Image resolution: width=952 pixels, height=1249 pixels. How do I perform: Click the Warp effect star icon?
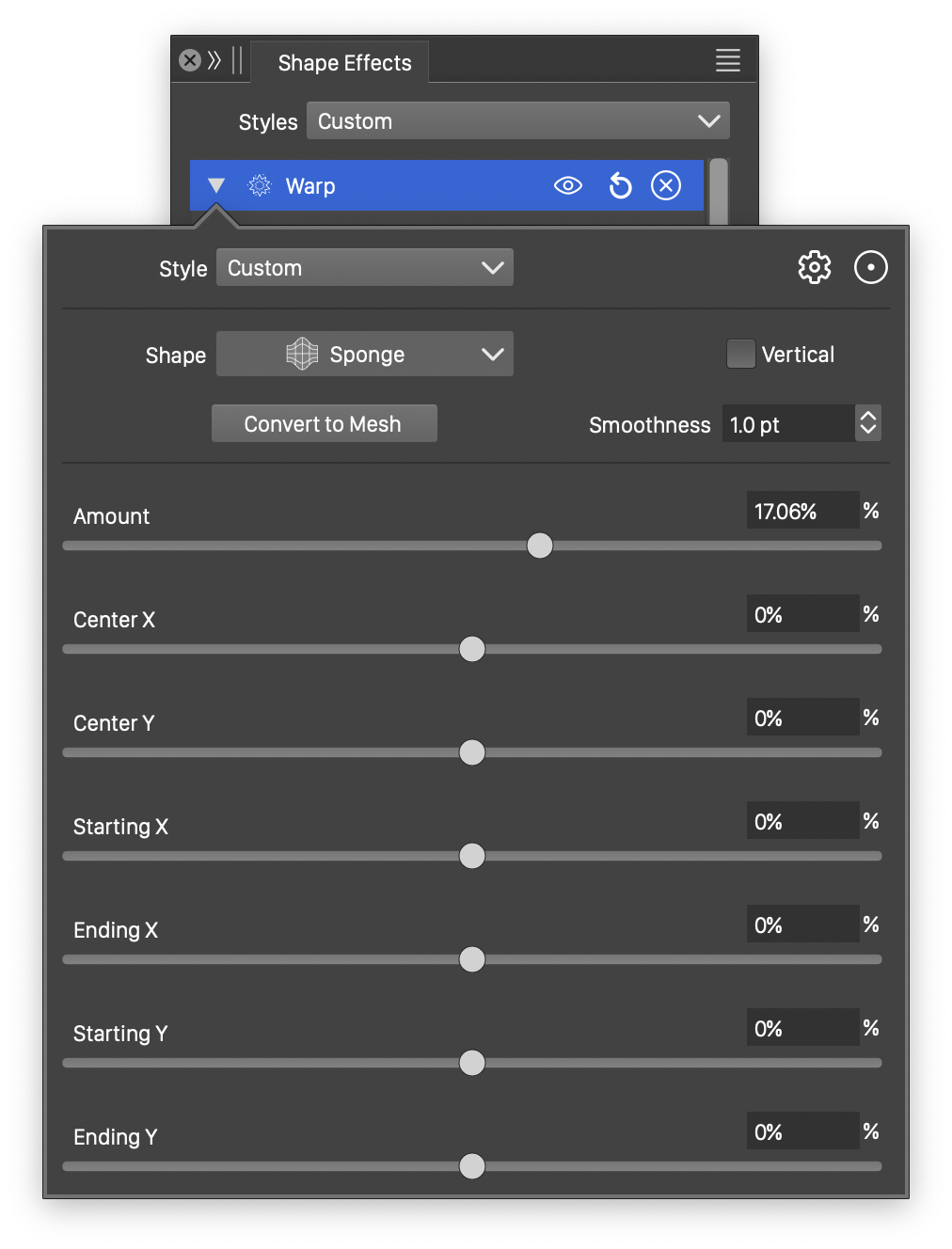tap(260, 185)
